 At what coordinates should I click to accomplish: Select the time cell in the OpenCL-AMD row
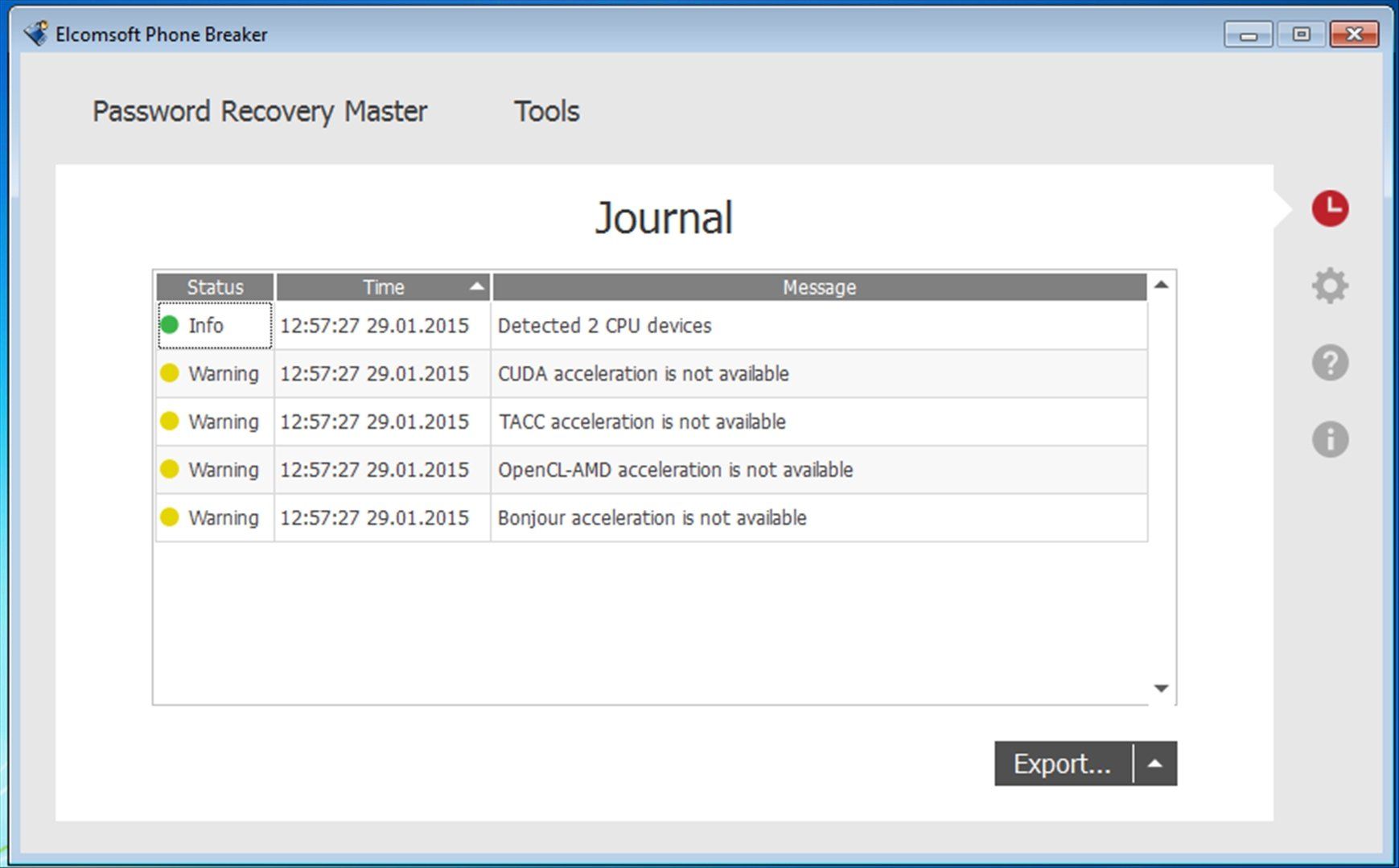(382, 470)
